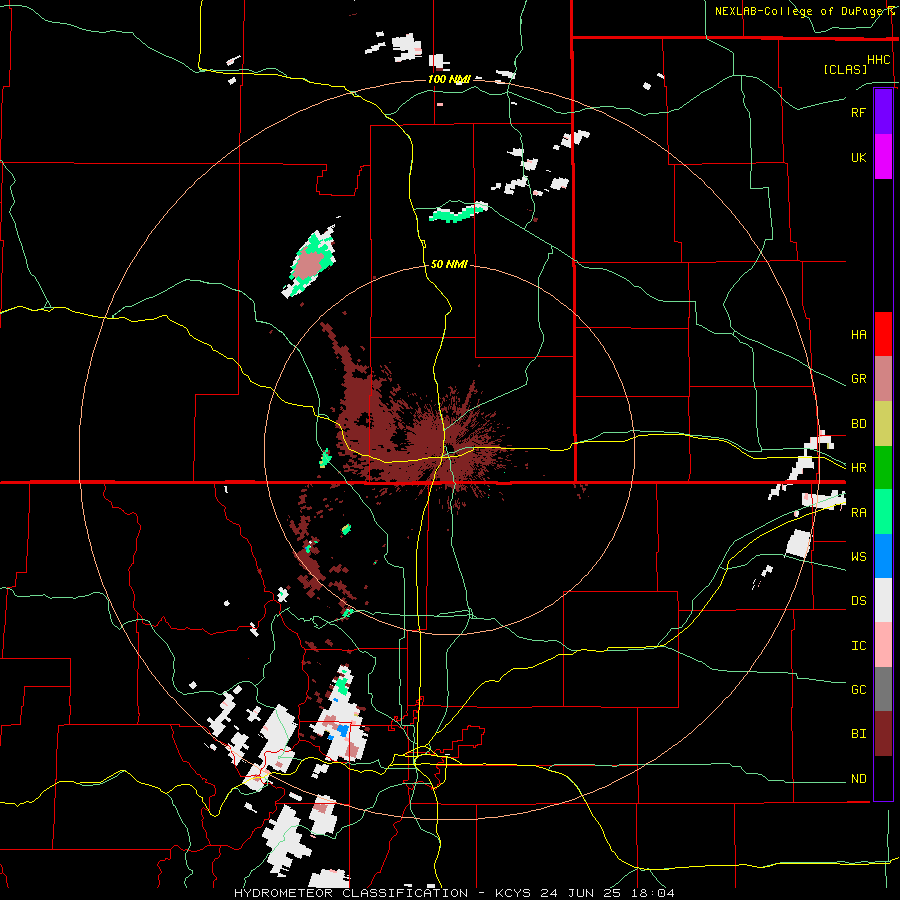Click the ND black legend swatch
The image size is (900, 900).
(x=883, y=778)
